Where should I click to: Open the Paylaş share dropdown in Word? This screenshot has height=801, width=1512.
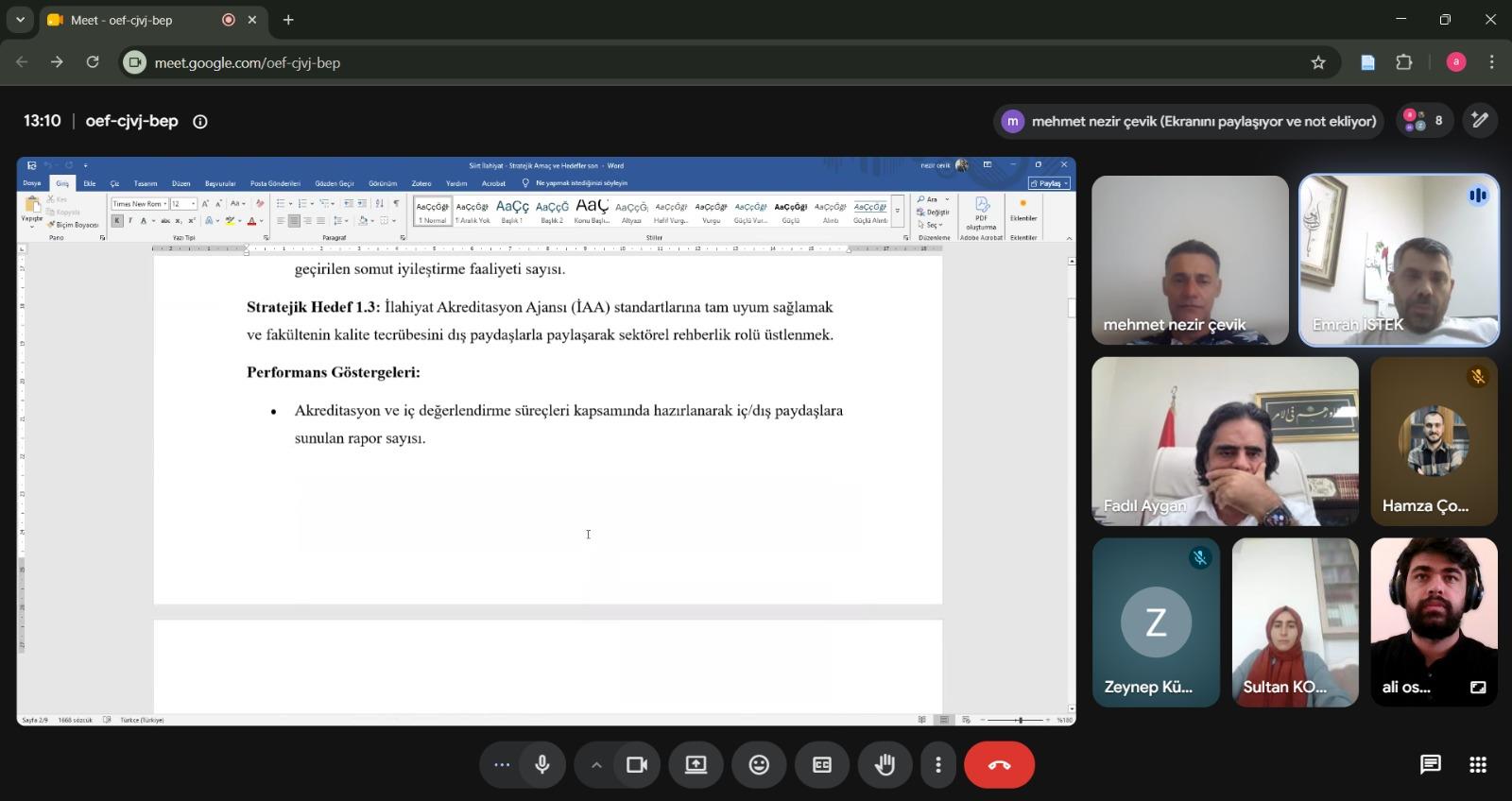(1050, 183)
